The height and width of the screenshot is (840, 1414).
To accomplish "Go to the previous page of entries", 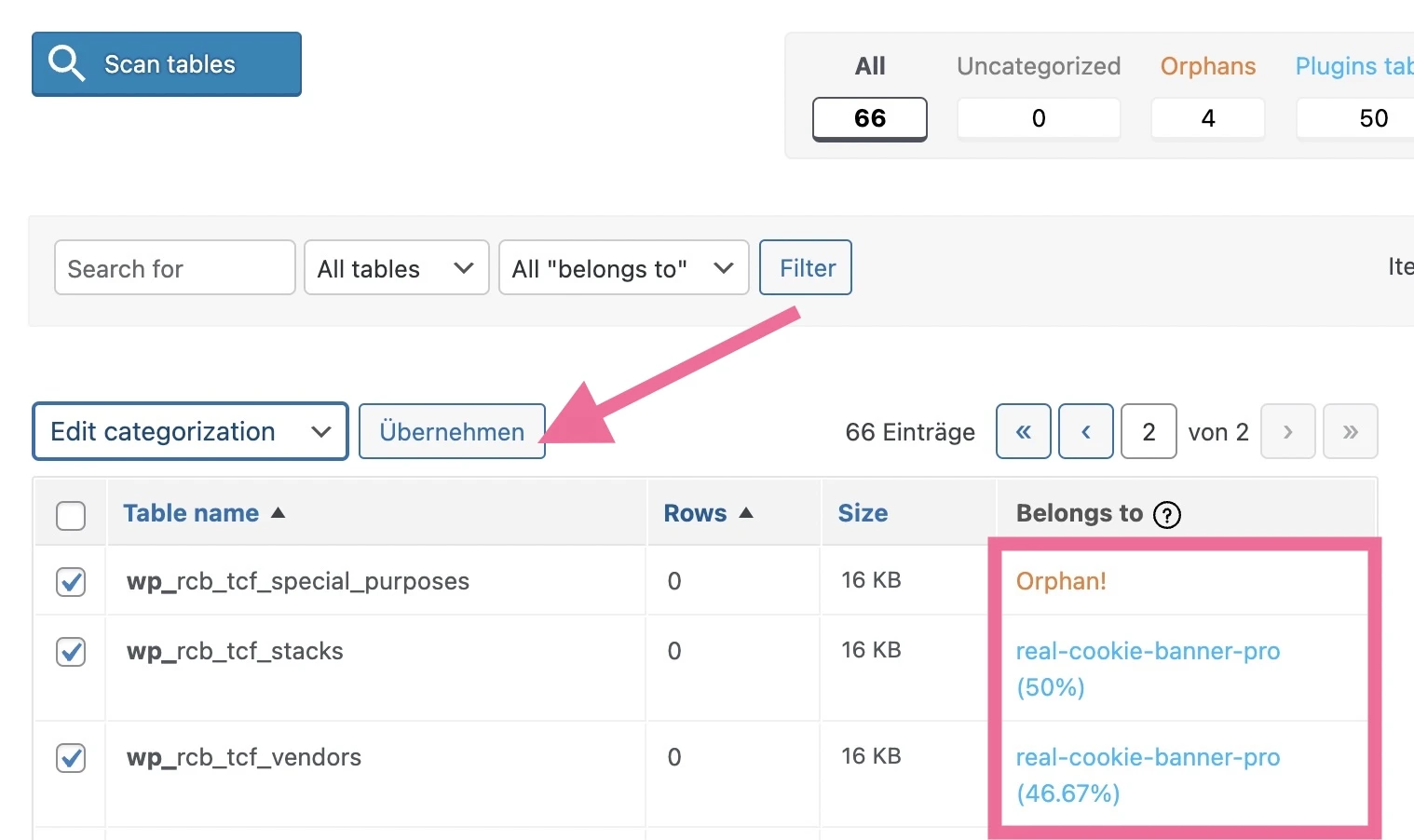I will coord(1086,431).
